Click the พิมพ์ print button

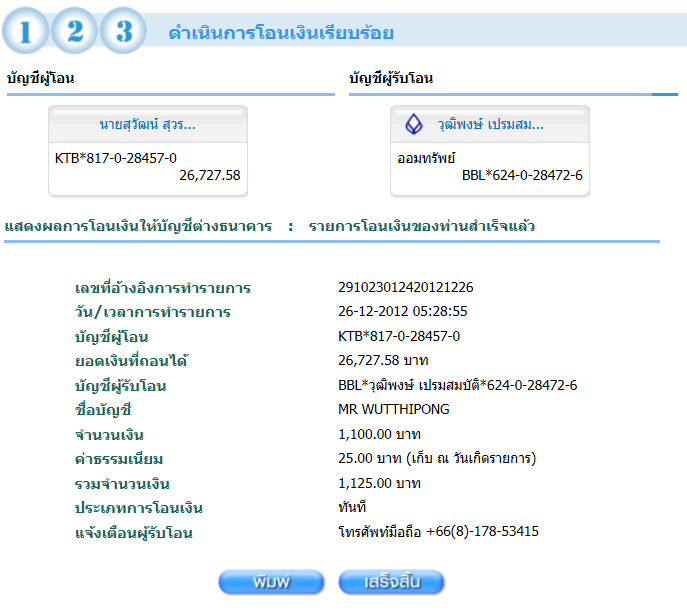click(x=271, y=582)
